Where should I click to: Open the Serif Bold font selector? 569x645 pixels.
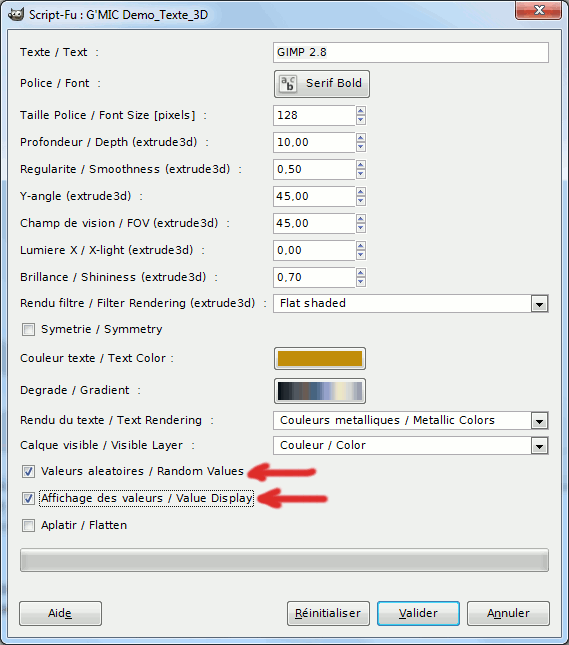coord(322,84)
